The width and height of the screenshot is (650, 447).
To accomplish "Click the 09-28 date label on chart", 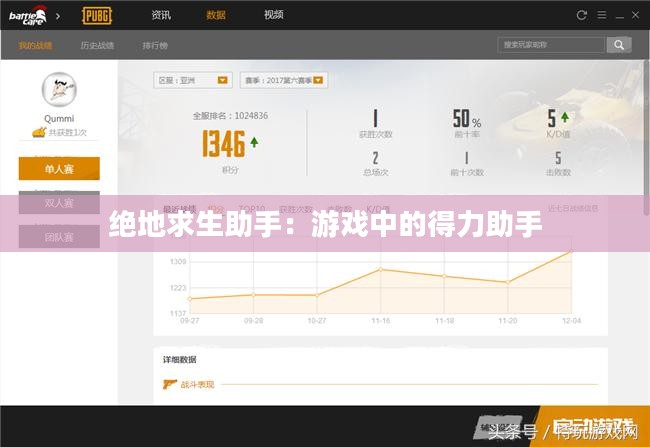I will click(x=253, y=321).
